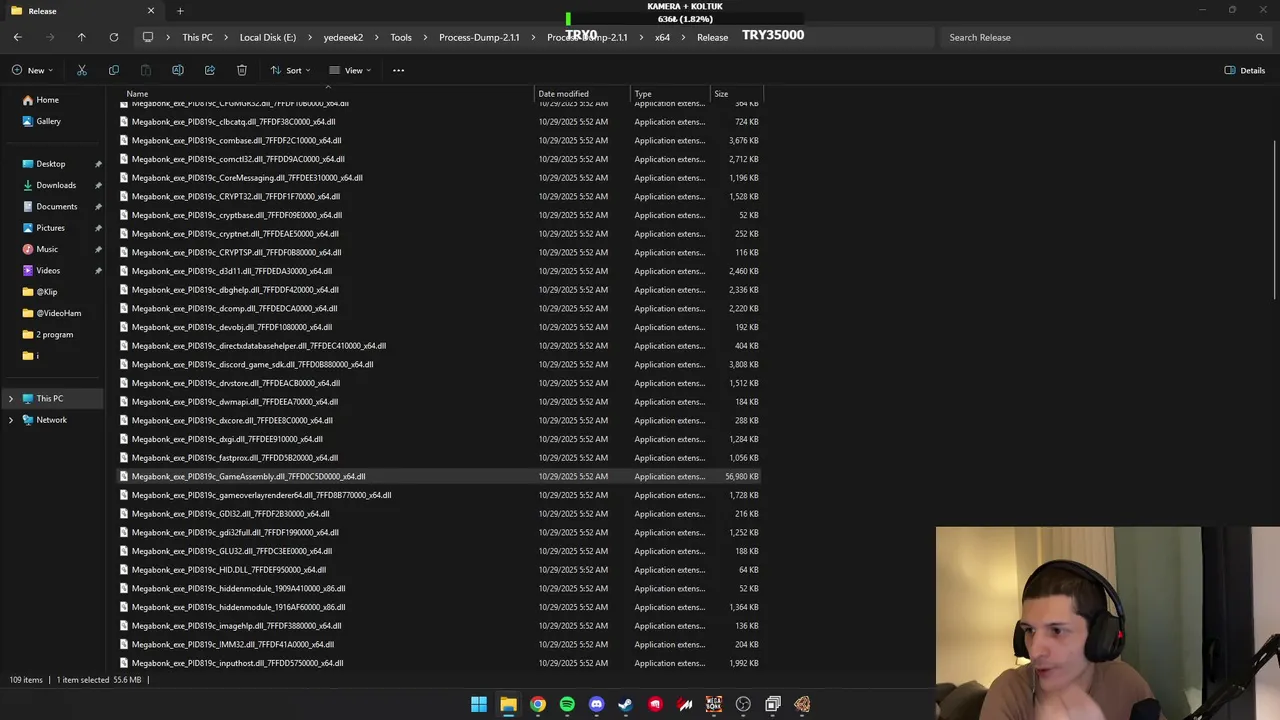Click the file list vertical scrollbar
This screenshot has width=1280, height=720.
[1275, 220]
